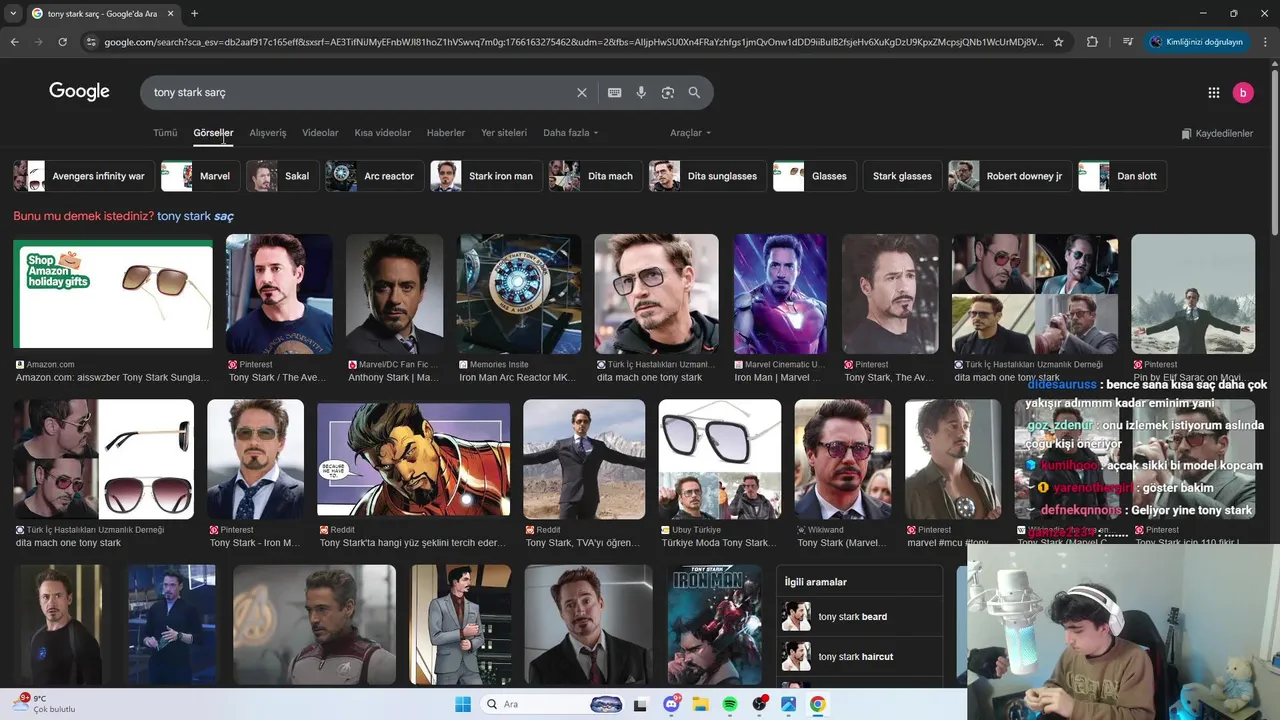Open Photos app from the taskbar
1280x720 pixels.
[788, 704]
